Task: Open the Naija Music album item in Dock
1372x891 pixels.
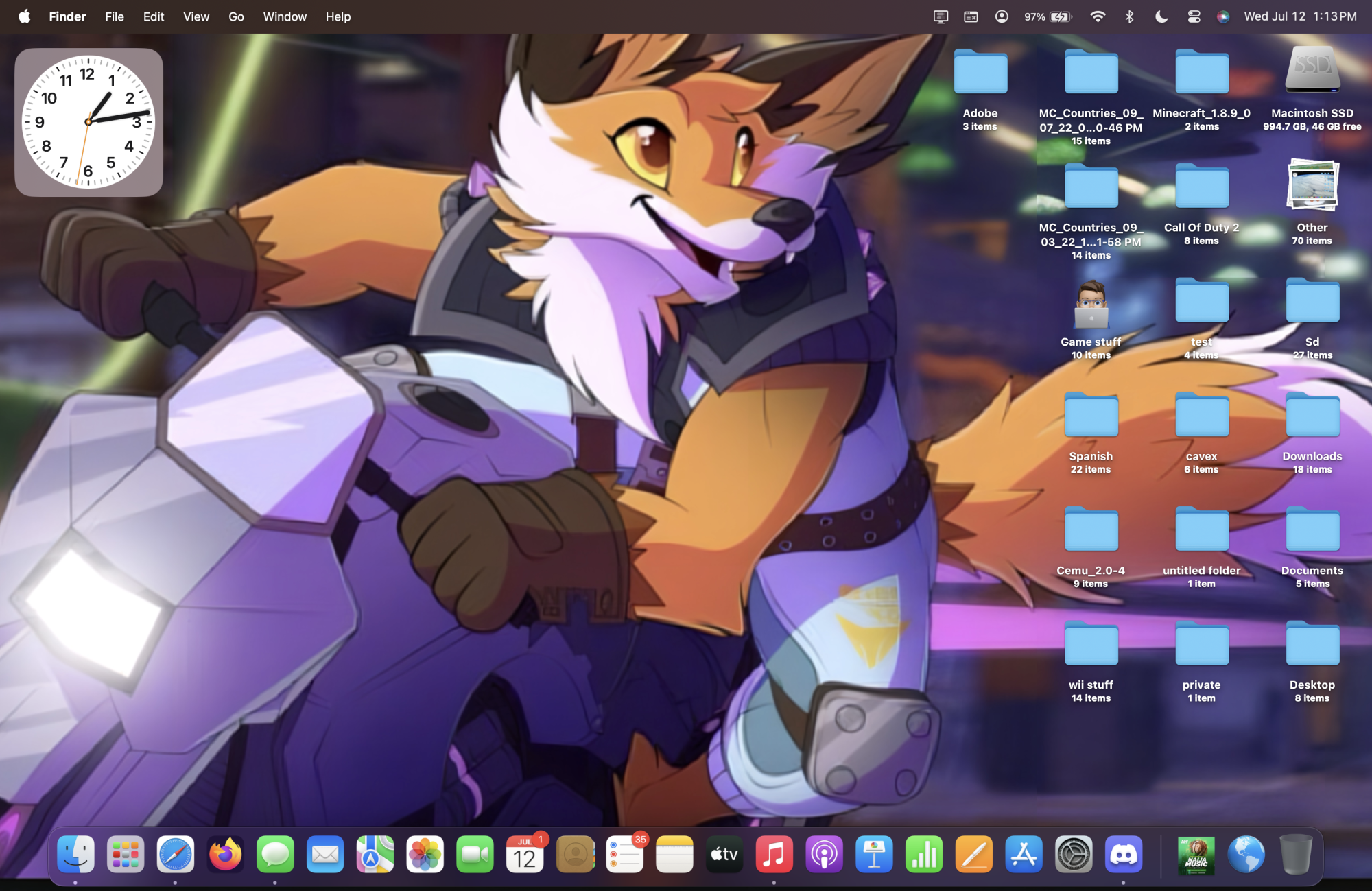Action: (1196, 855)
